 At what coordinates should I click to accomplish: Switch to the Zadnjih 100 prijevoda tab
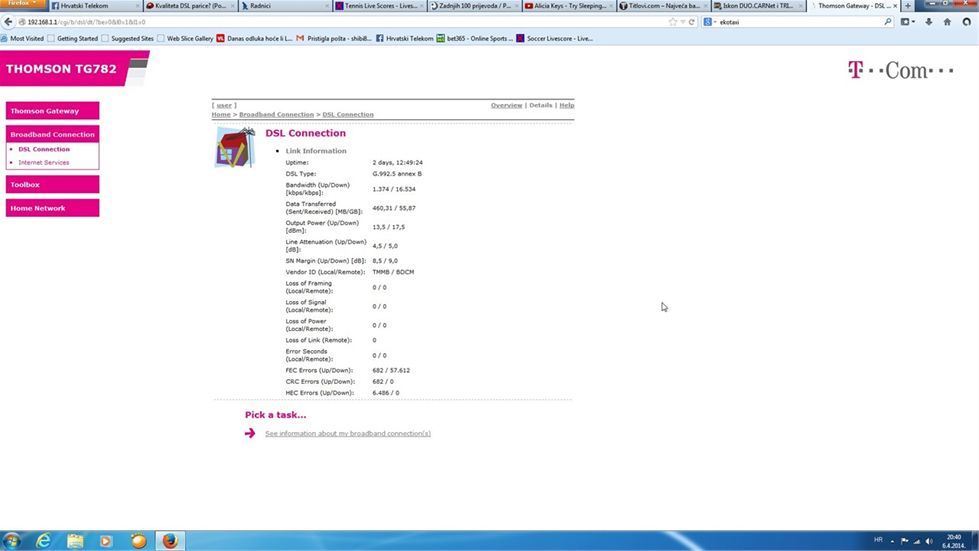475,6
